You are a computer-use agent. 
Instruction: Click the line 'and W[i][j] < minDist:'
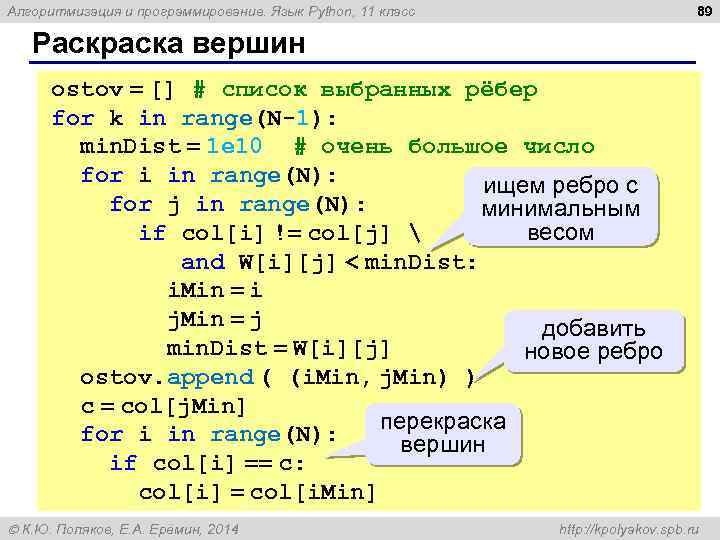pyautogui.click(x=329, y=263)
